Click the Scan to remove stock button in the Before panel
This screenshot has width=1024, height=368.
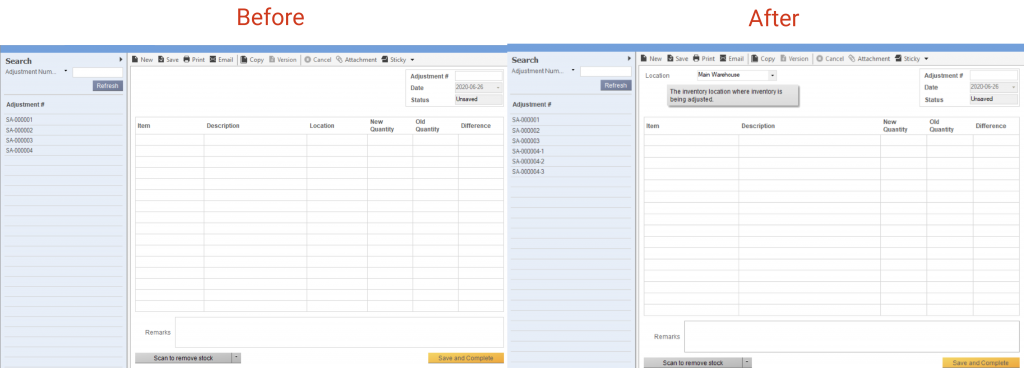coord(184,358)
